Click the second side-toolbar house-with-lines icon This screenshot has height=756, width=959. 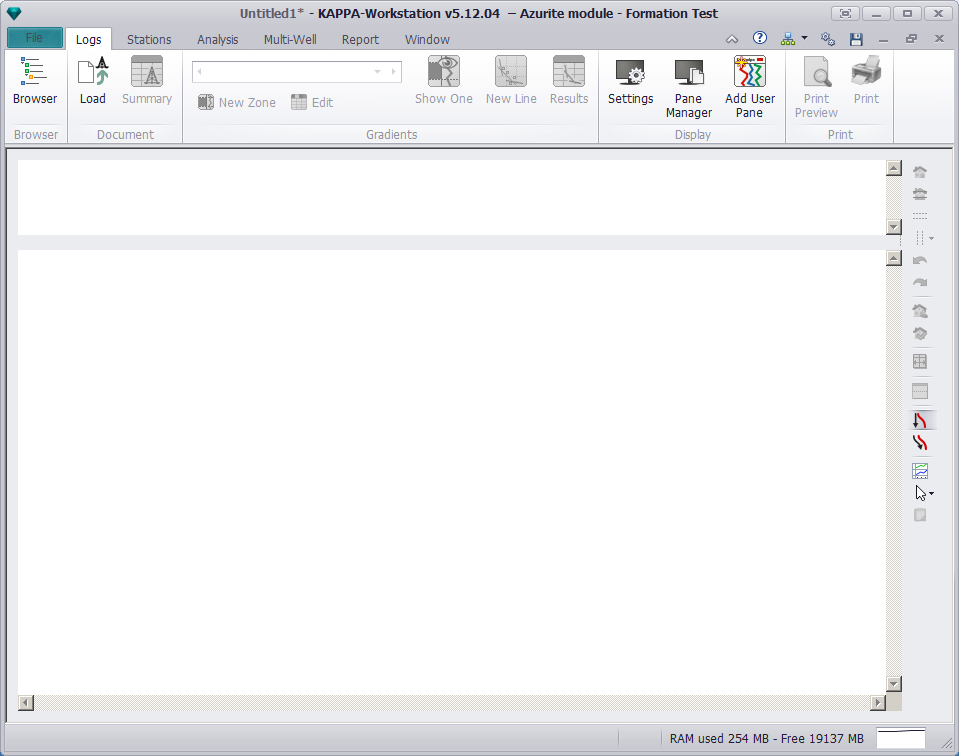point(920,194)
